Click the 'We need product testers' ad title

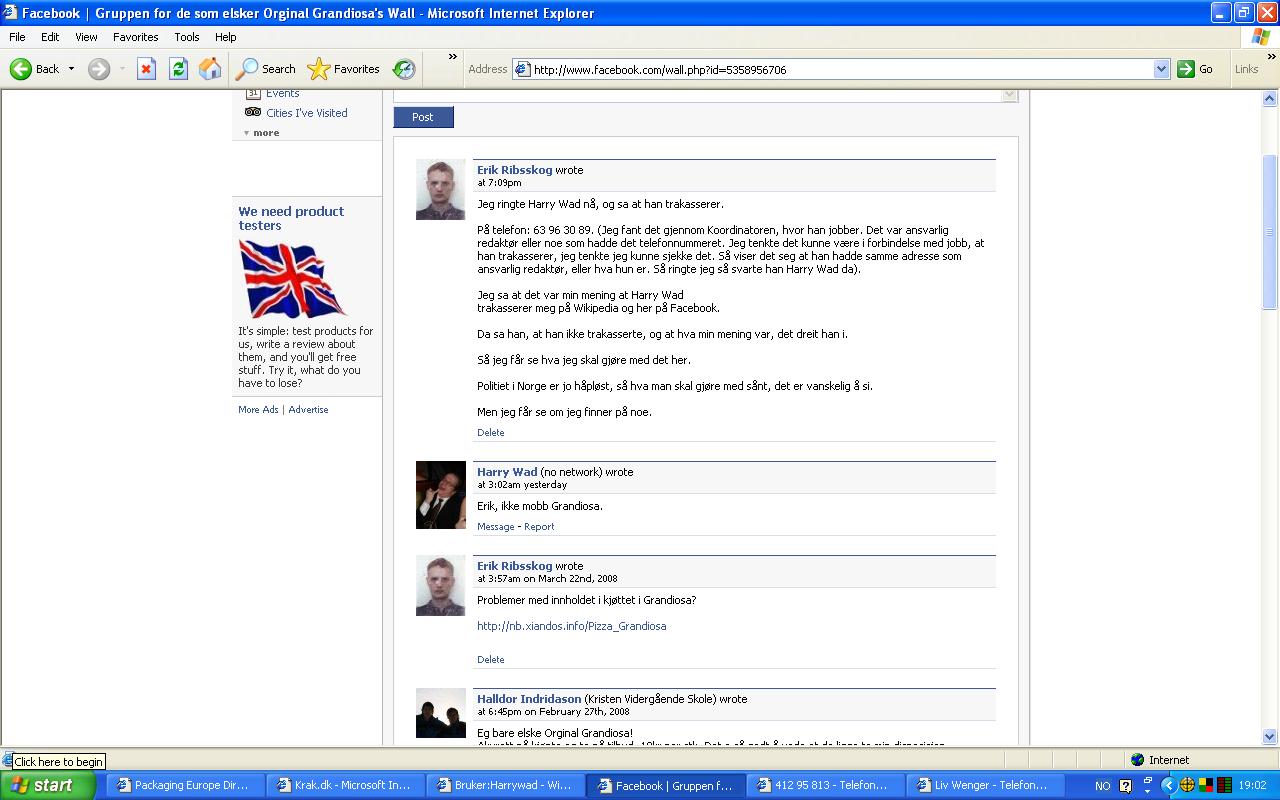(291, 218)
